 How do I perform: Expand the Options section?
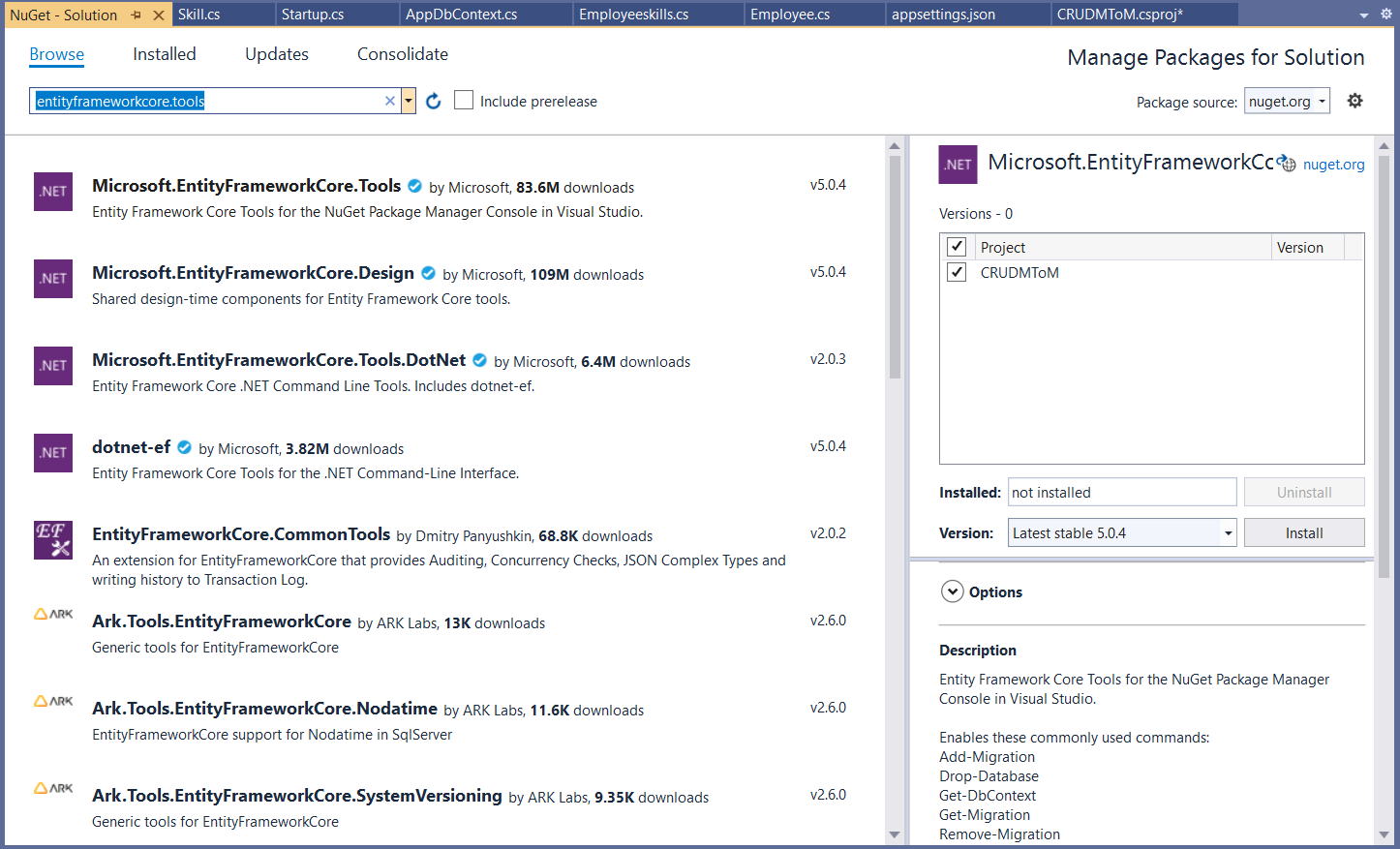(952, 591)
